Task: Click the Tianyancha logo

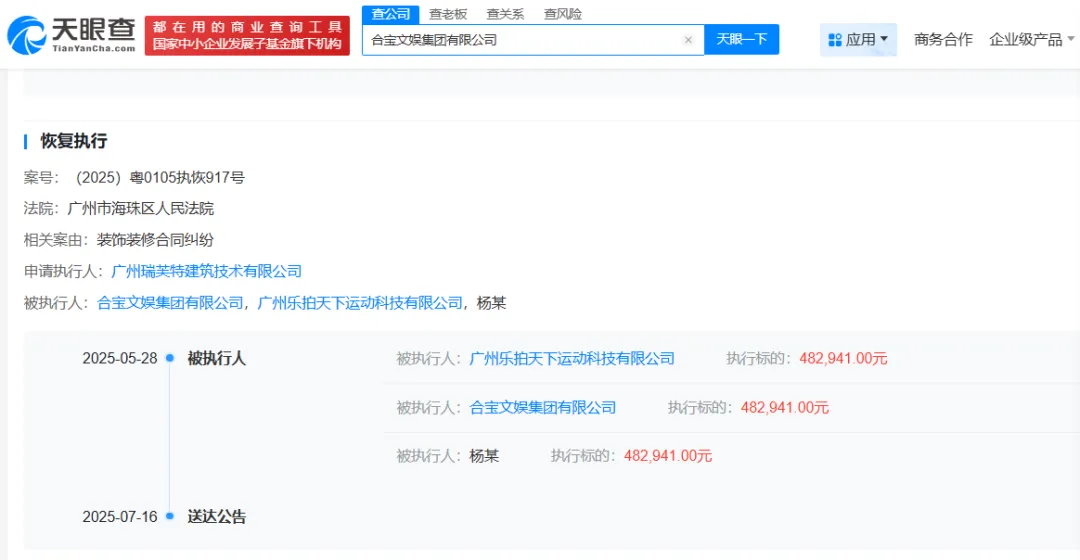Action: tap(71, 35)
